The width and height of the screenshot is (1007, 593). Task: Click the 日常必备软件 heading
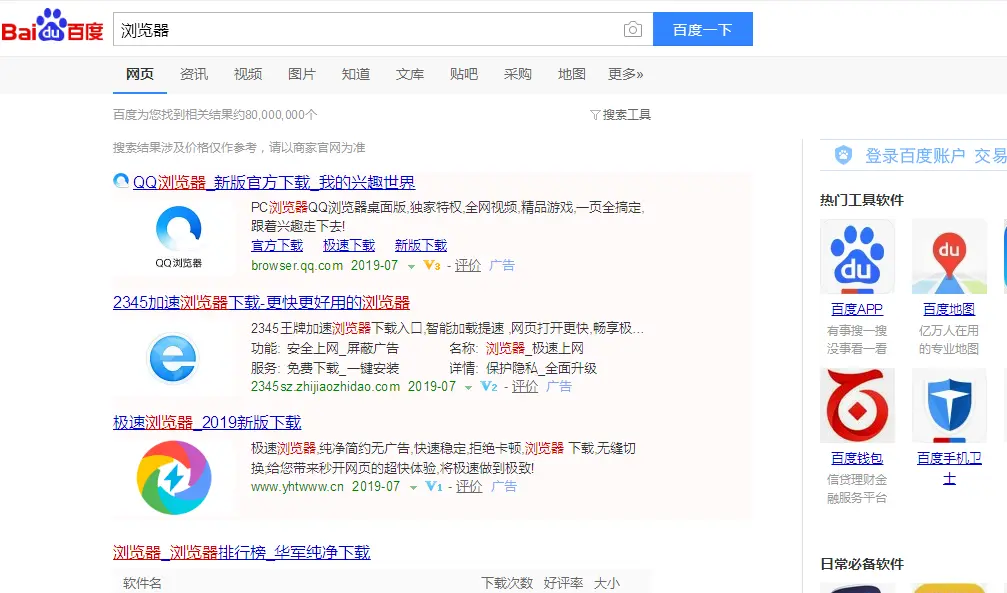tap(862, 564)
